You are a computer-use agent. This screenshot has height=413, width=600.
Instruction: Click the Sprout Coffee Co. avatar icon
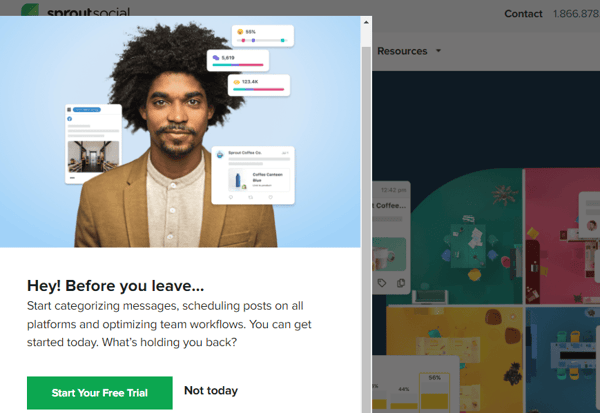coord(220,154)
